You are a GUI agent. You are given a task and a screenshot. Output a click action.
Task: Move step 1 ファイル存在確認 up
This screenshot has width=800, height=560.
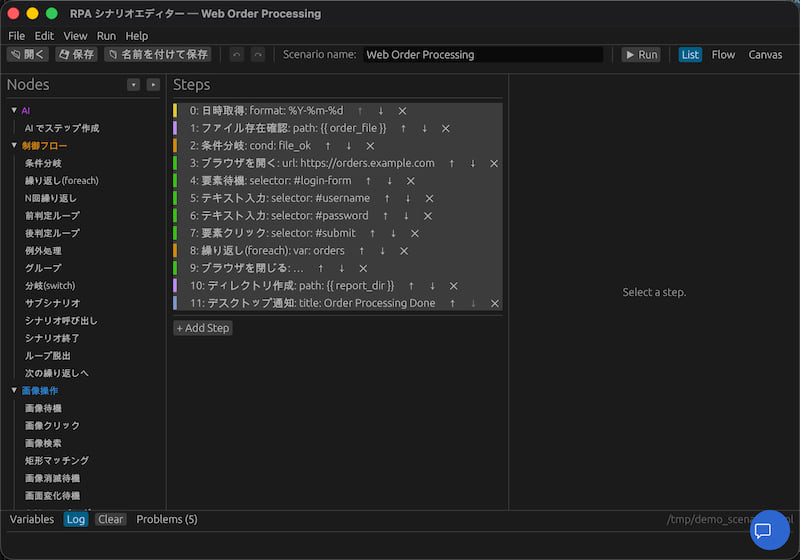(x=403, y=129)
